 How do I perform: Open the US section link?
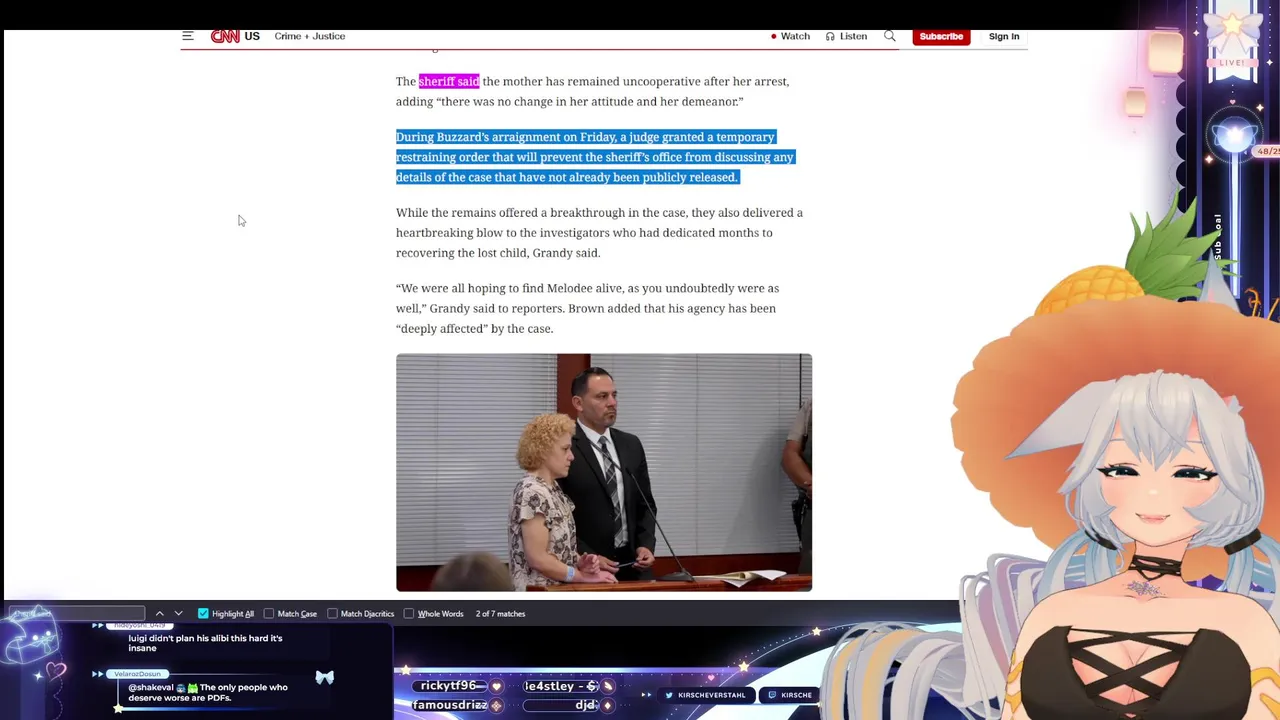[252, 36]
